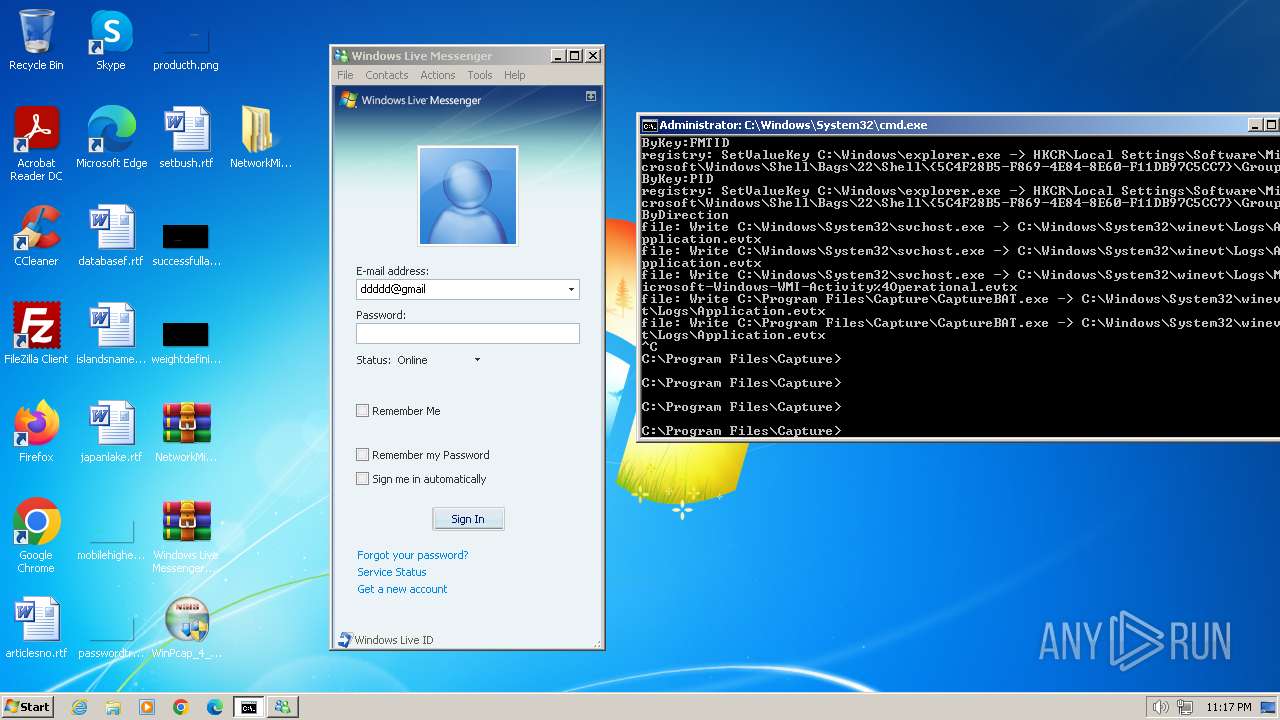Select the databasef.rtf document

click(111, 236)
